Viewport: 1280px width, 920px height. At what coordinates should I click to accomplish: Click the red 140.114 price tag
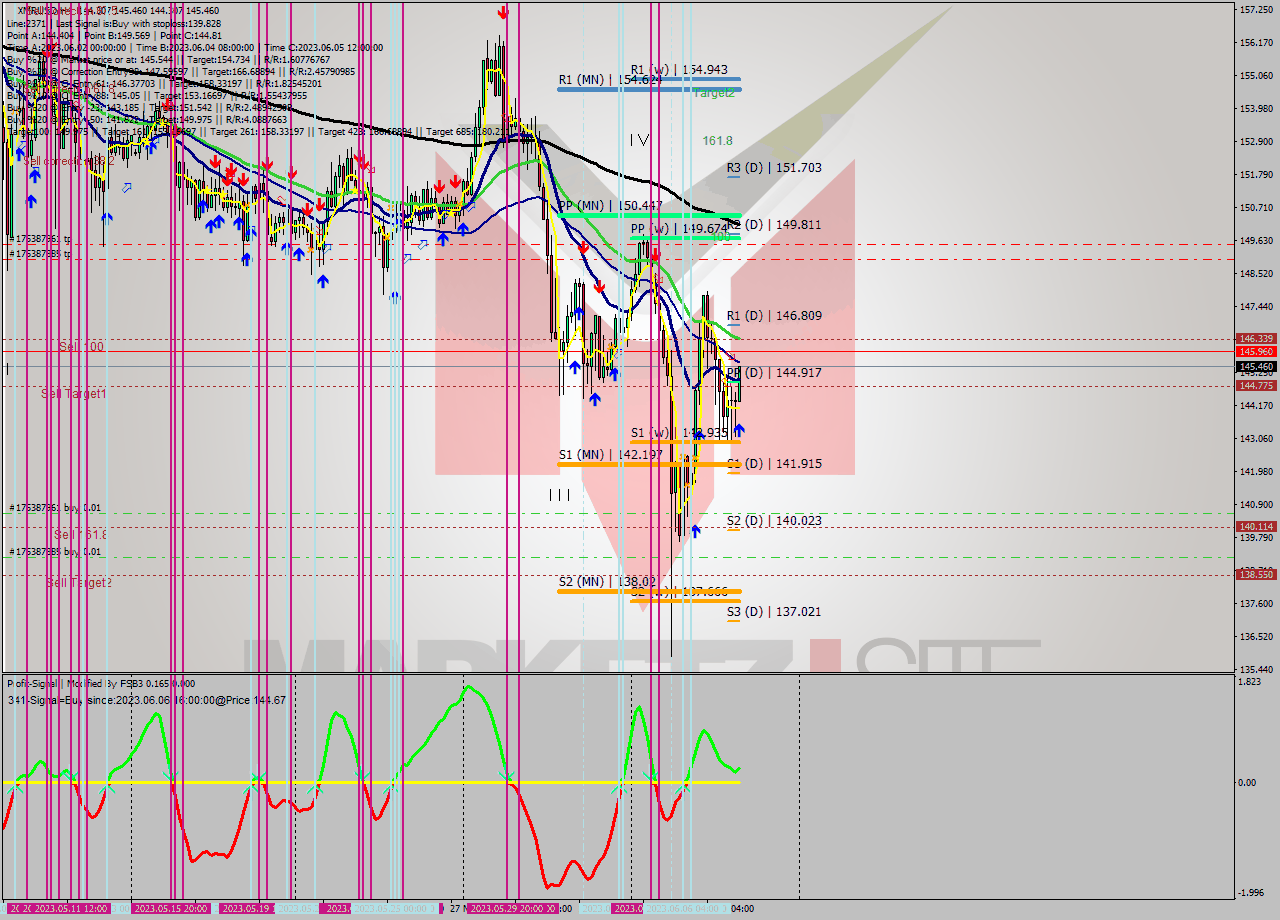click(x=1255, y=527)
